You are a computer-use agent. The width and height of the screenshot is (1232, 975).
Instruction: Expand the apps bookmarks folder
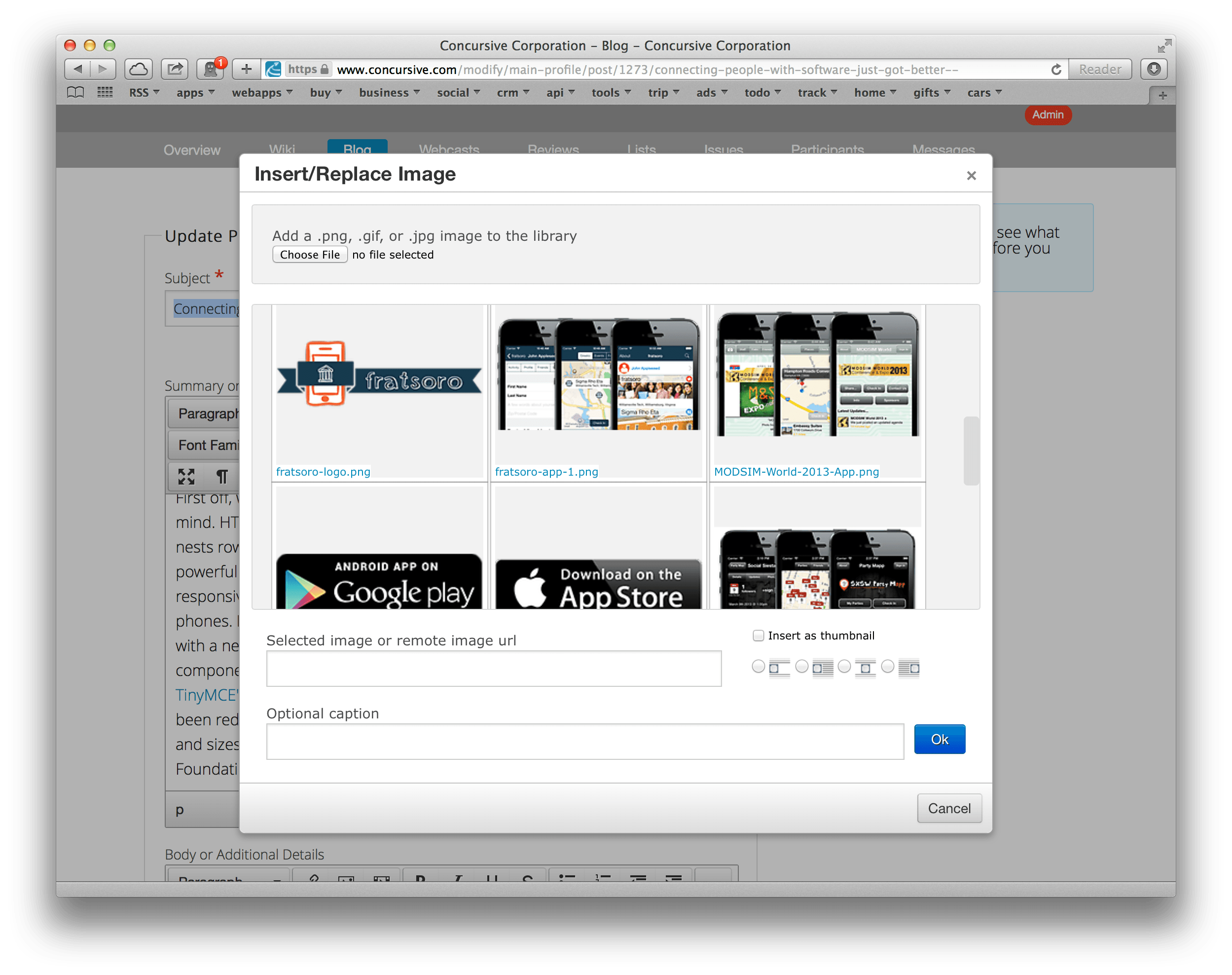click(195, 92)
